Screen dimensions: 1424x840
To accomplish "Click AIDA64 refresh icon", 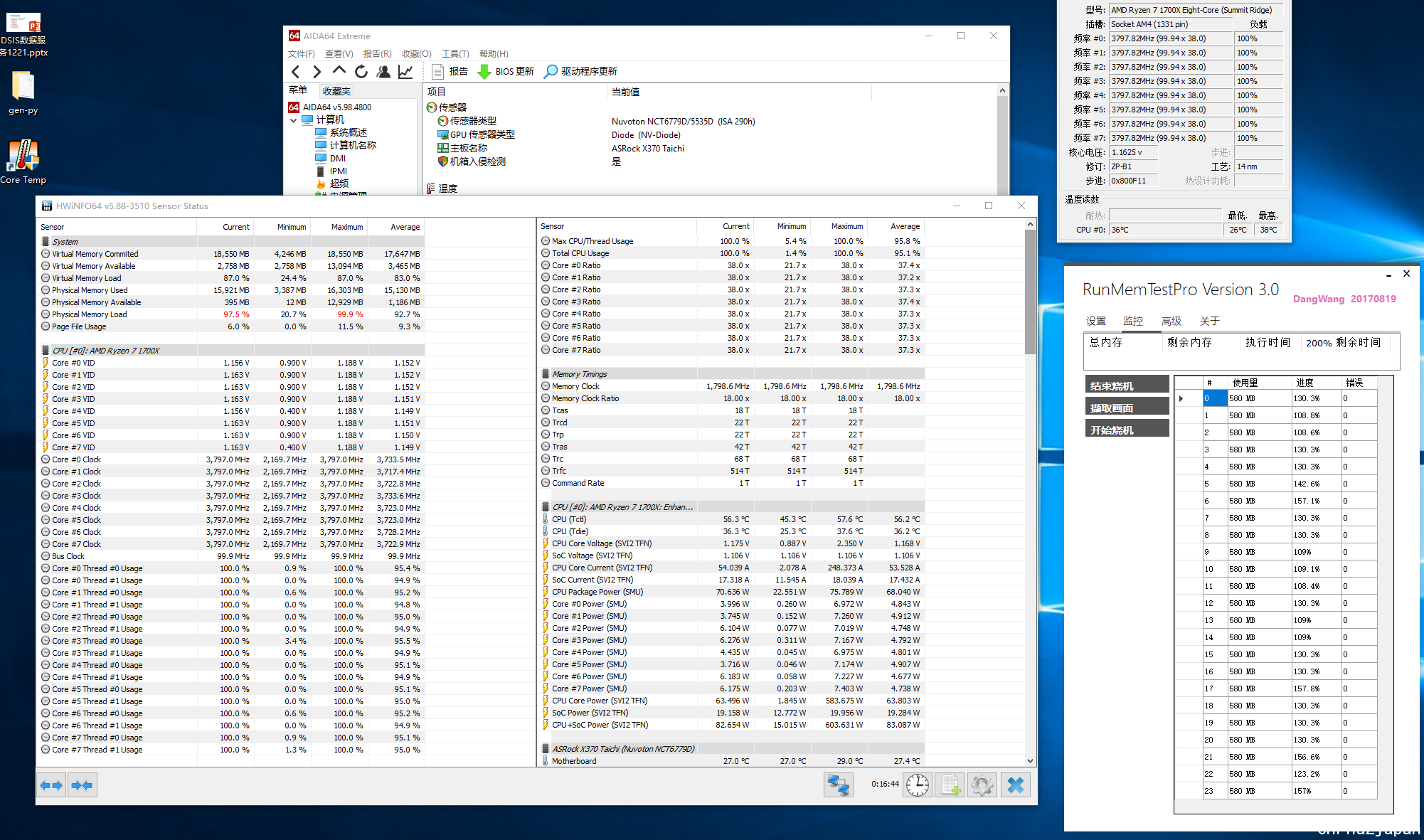I will pyautogui.click(x=361, y=71).
